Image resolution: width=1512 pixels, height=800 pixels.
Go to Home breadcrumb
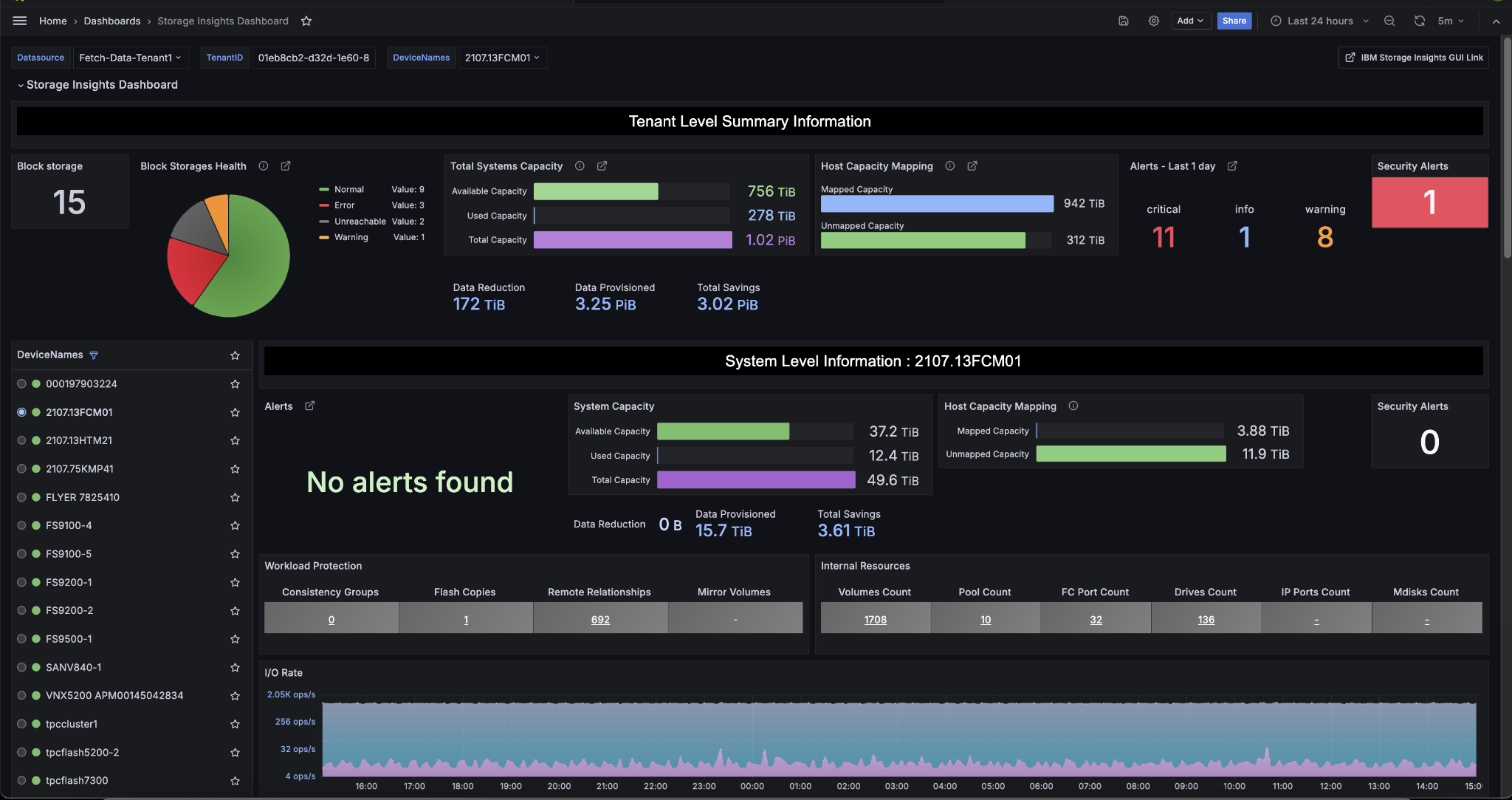pos(53,21)
